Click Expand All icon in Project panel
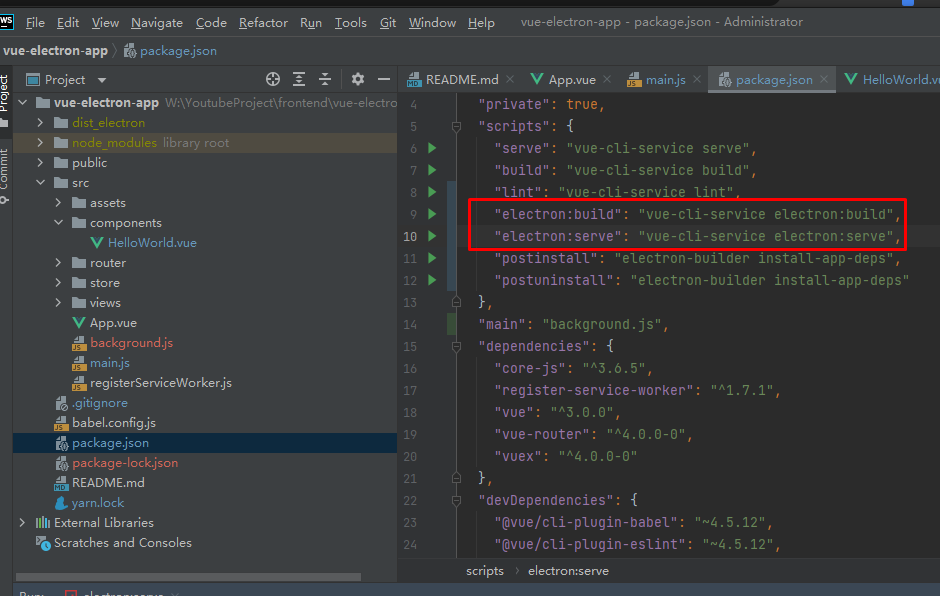The height and width of the screenshot is (596, 940). point(299,79)
